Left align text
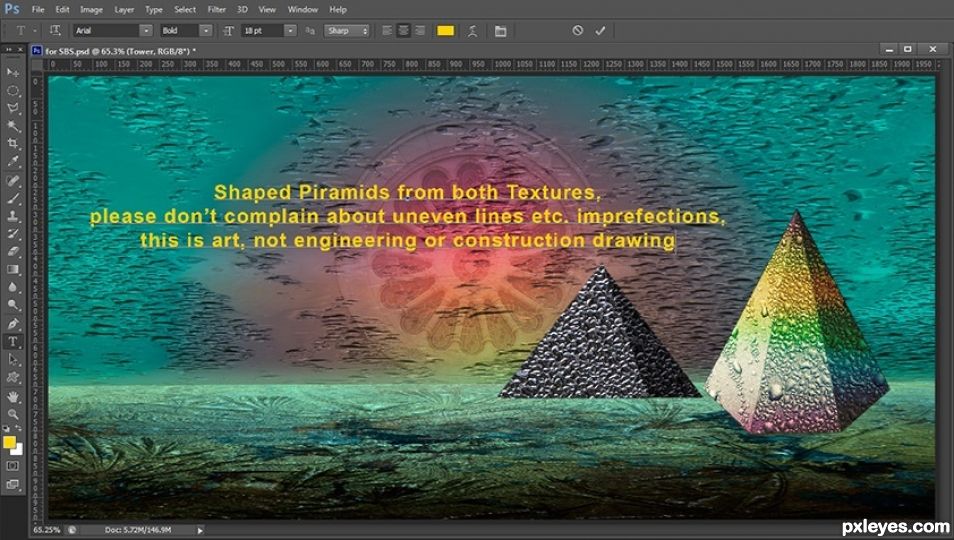Image resolution: width=954 pixels, height=540 pixels. [x=387, y=30]
